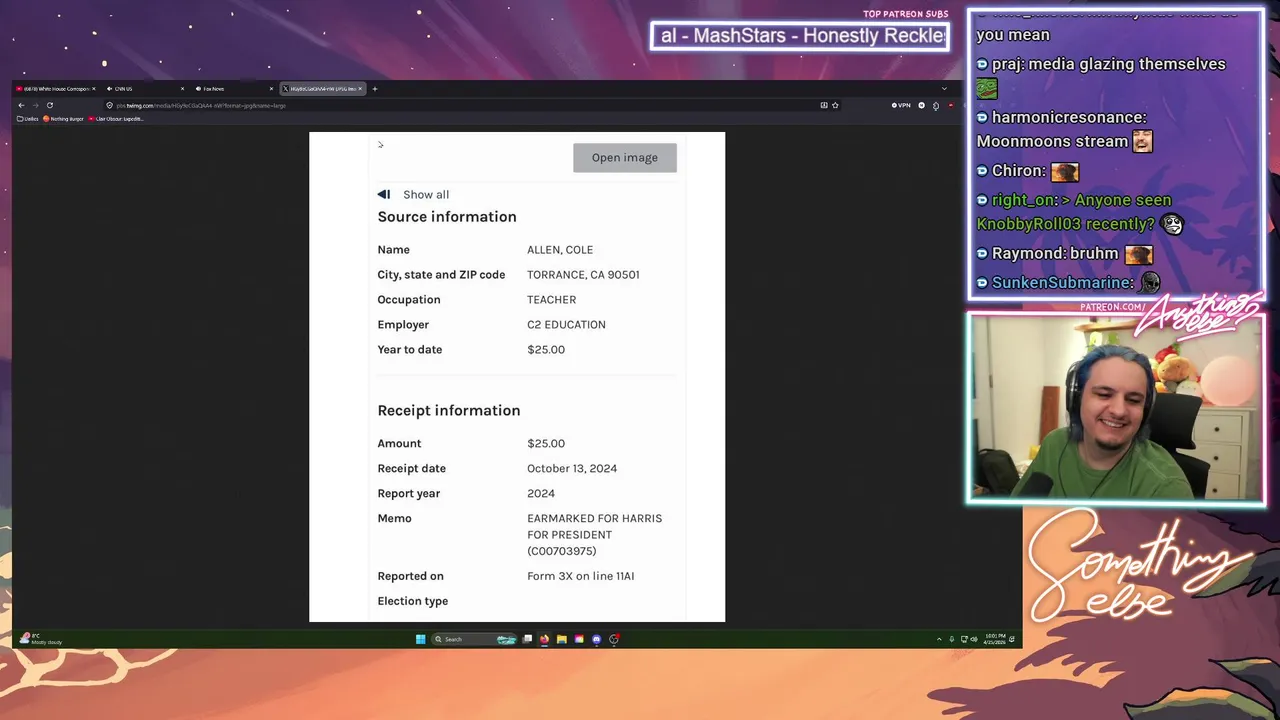Click the EARMARKED FOR HARRIS memo text

click(x=594, y=535)
